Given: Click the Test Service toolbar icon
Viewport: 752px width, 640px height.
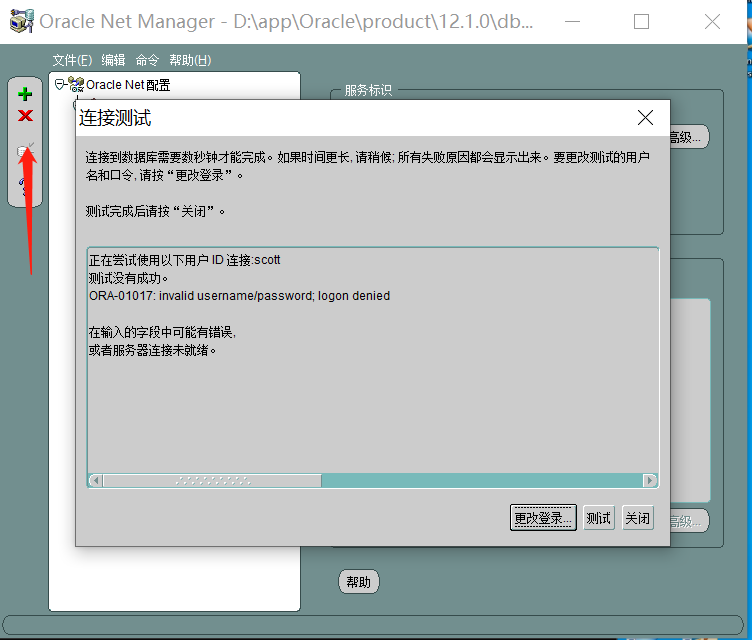Looking at the screenshot, I should (x=25, y=150).
